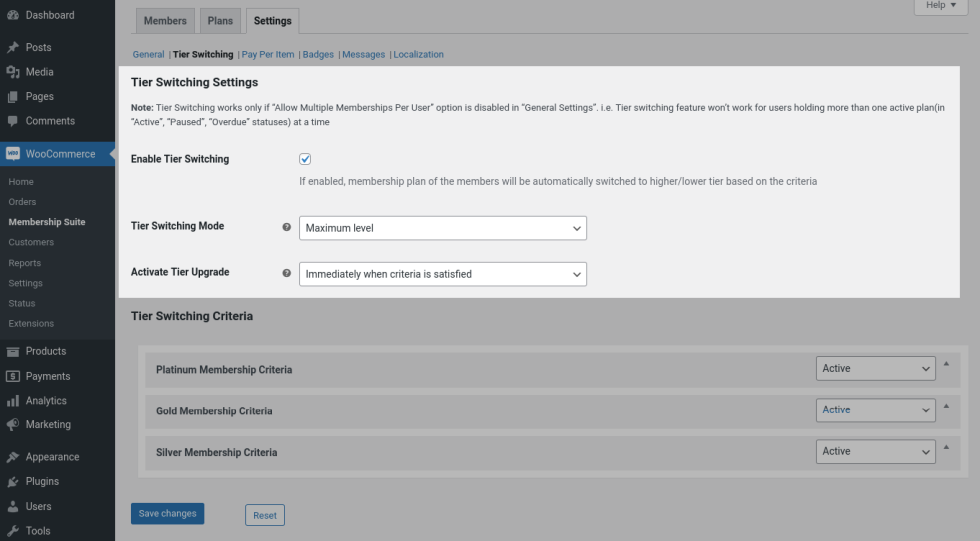The height and width of the screenshot is (541, 980).
Task: Uncheck the Enable Tier Switching checkbox
Action: [305, 159]
